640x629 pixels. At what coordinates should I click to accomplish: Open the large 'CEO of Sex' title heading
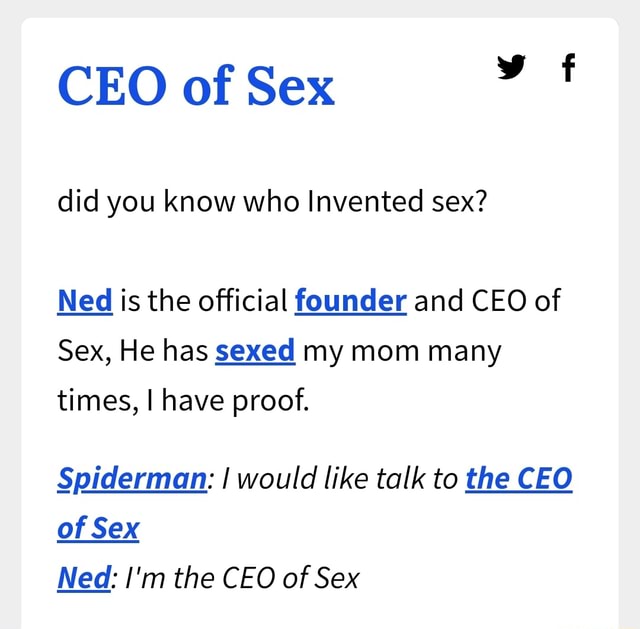coord(197,87)
